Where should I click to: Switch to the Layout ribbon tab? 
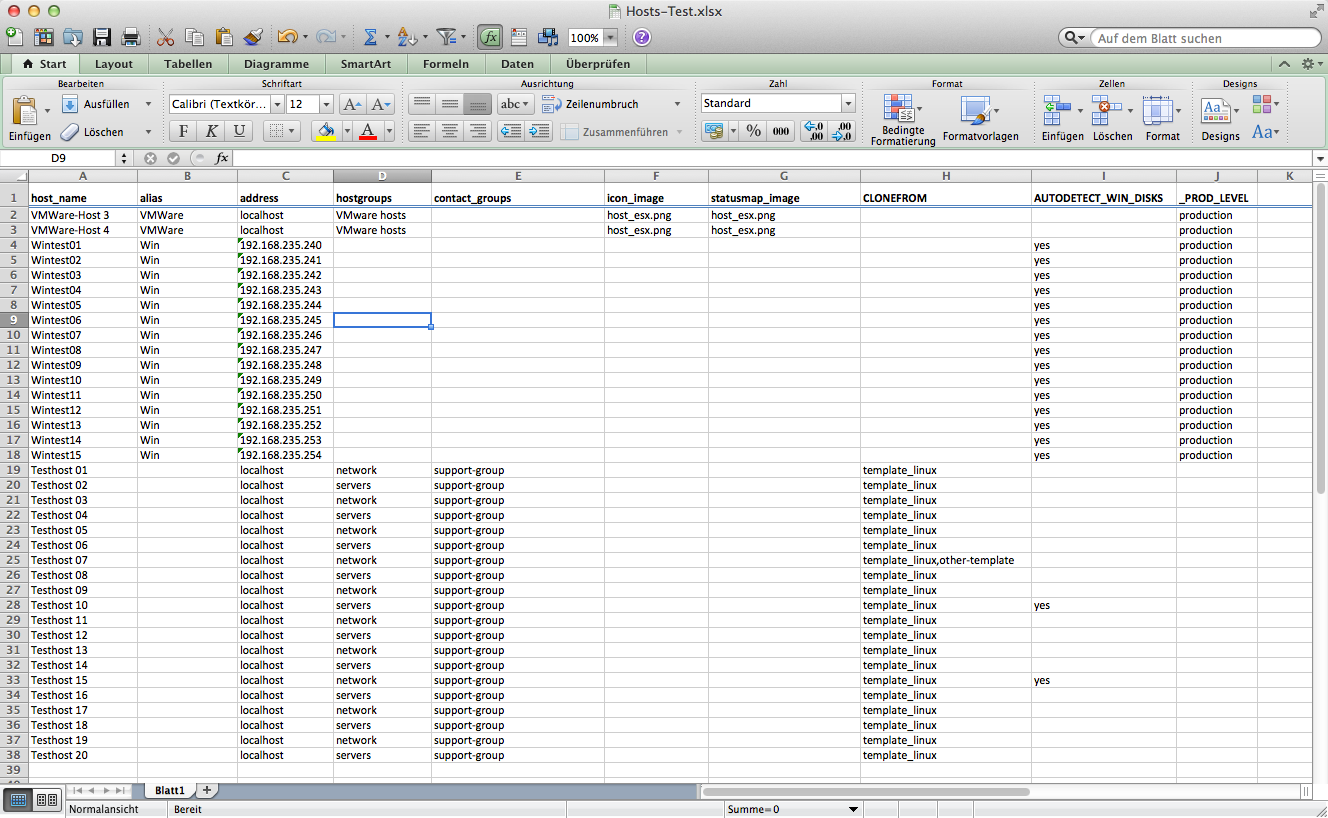tap(113, 64)
